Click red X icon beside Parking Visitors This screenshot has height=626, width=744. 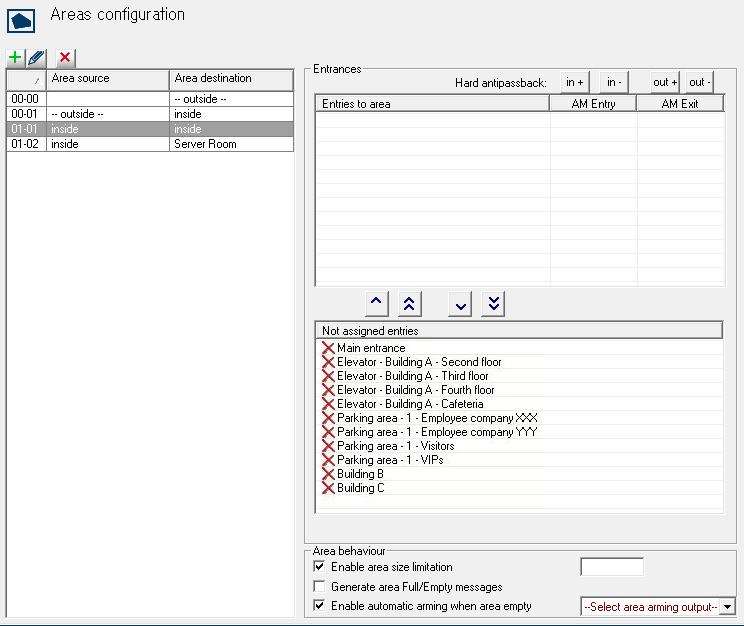[328, 446]
